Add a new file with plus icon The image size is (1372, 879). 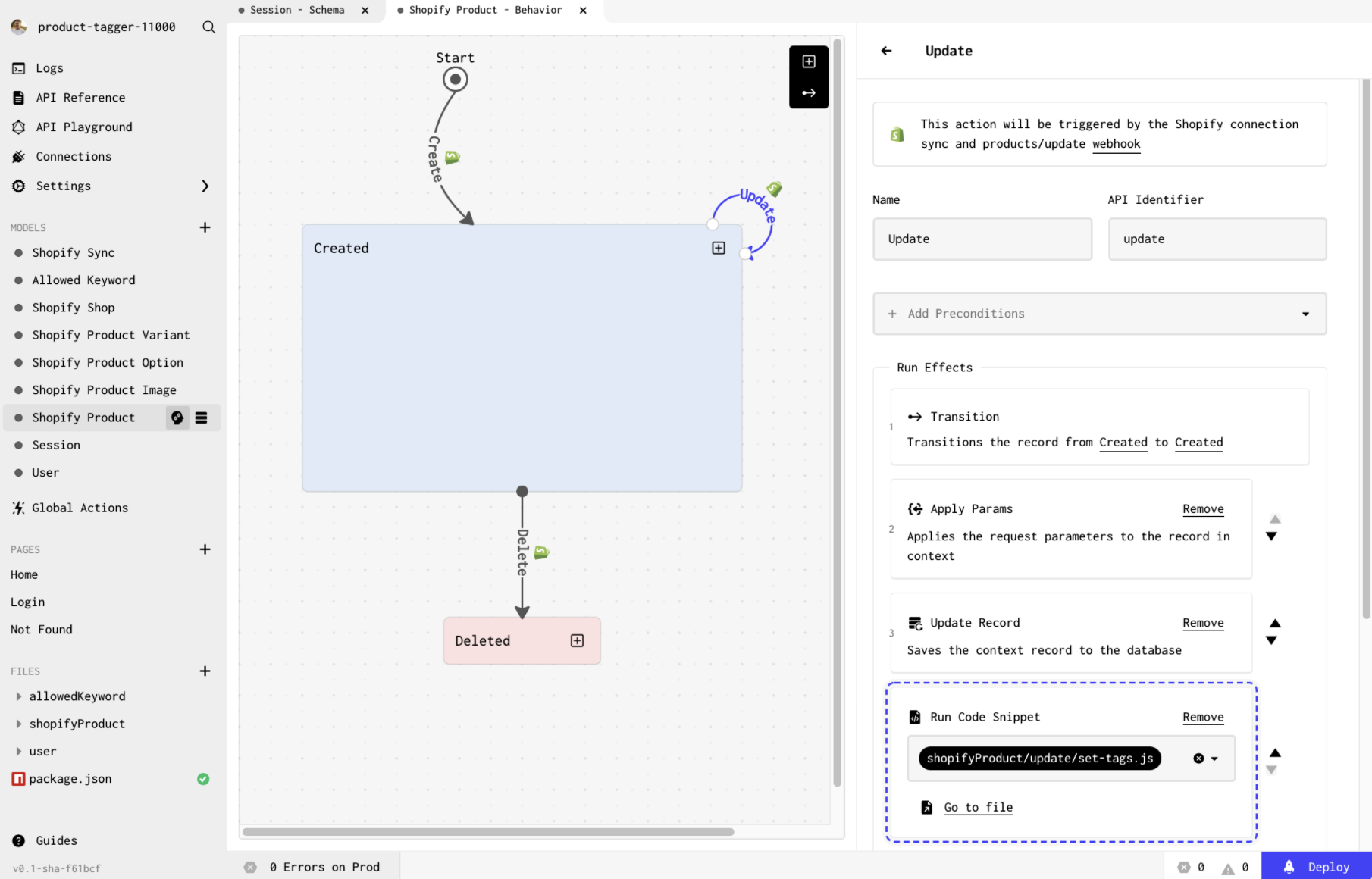(205, 671)
